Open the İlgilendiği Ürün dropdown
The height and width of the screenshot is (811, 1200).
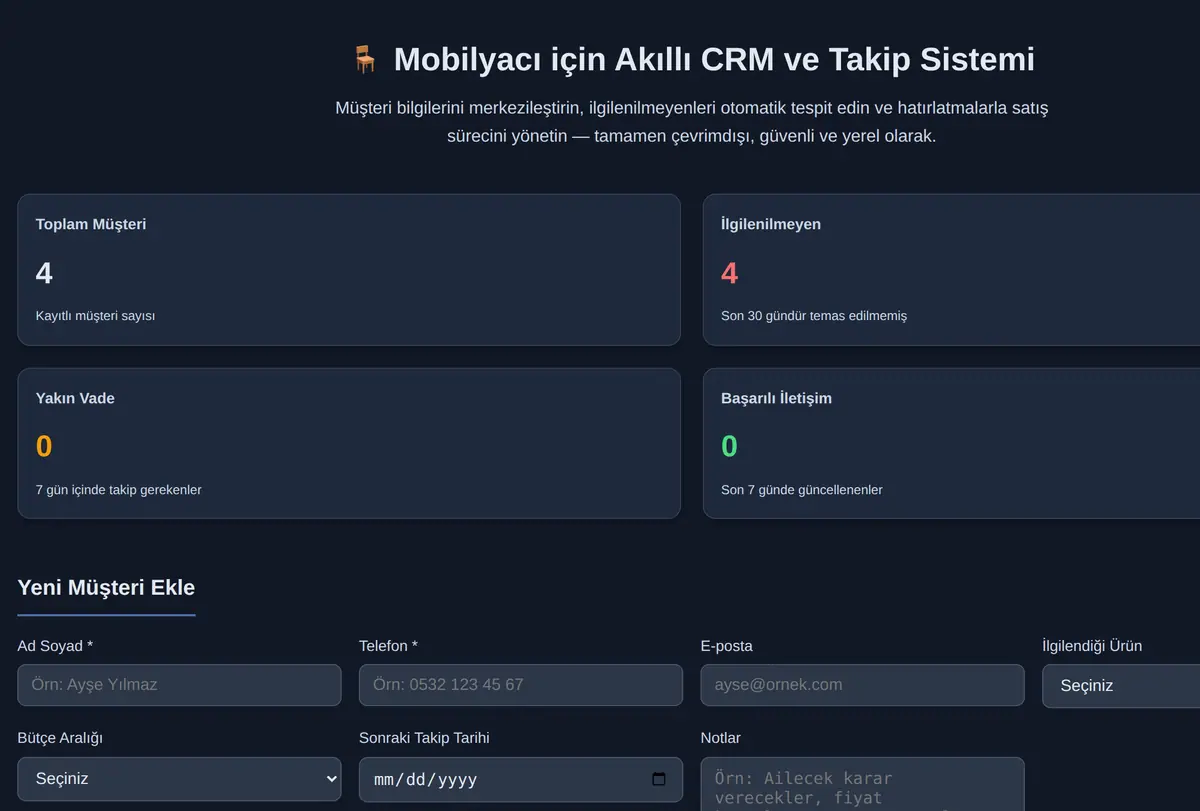(x=1121, y=686)
